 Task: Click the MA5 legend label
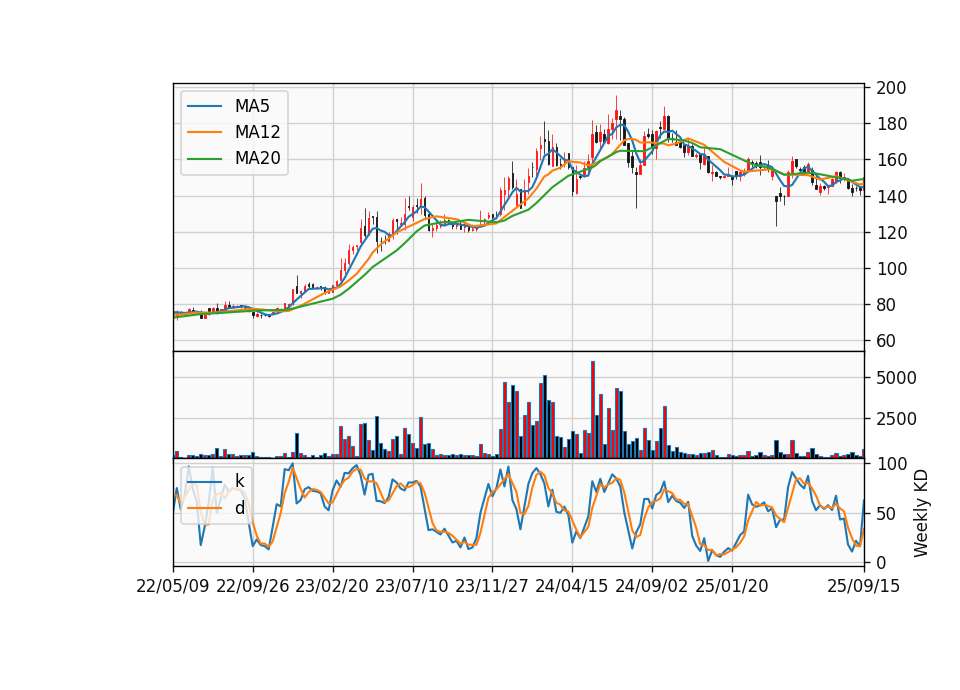tap(252, 106)
